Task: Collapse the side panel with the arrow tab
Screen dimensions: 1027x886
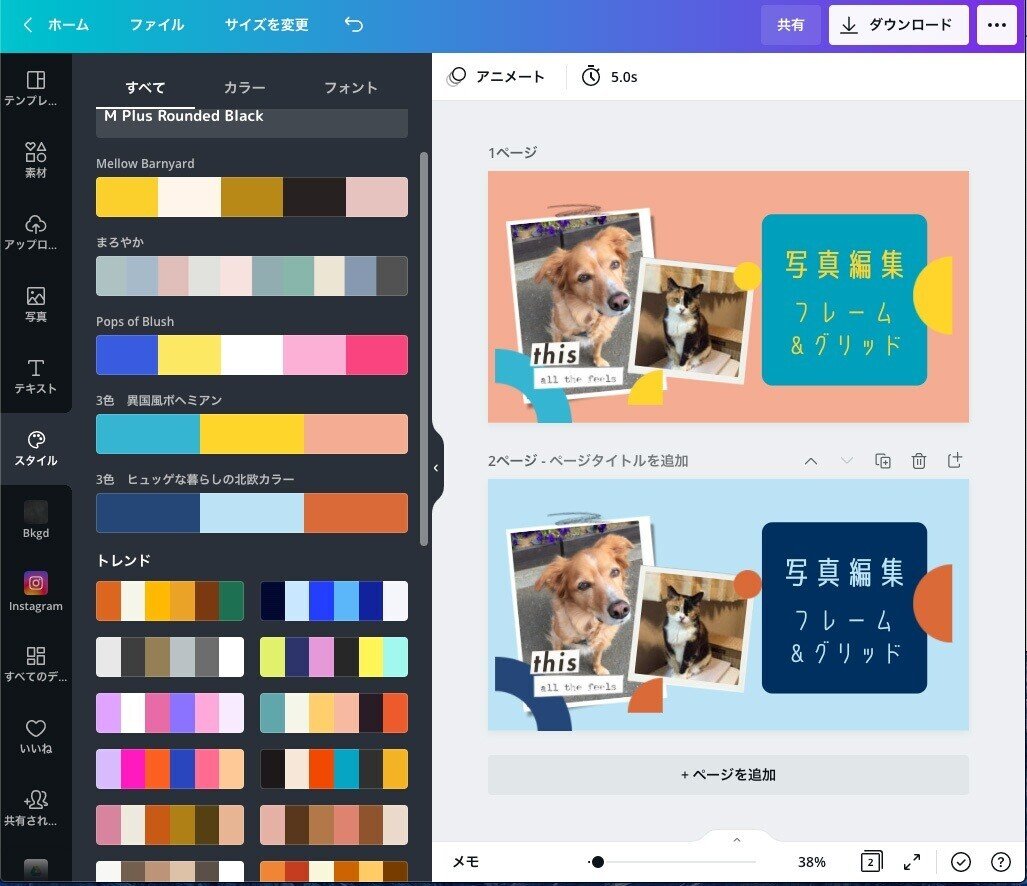Action: point(435,467)
